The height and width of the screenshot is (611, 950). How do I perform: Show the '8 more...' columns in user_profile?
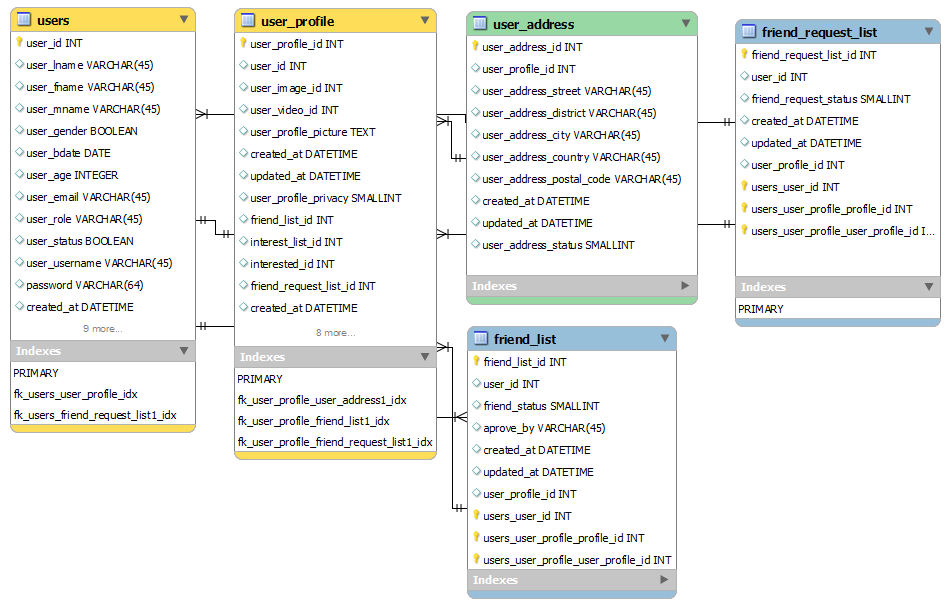click(335, 333)
